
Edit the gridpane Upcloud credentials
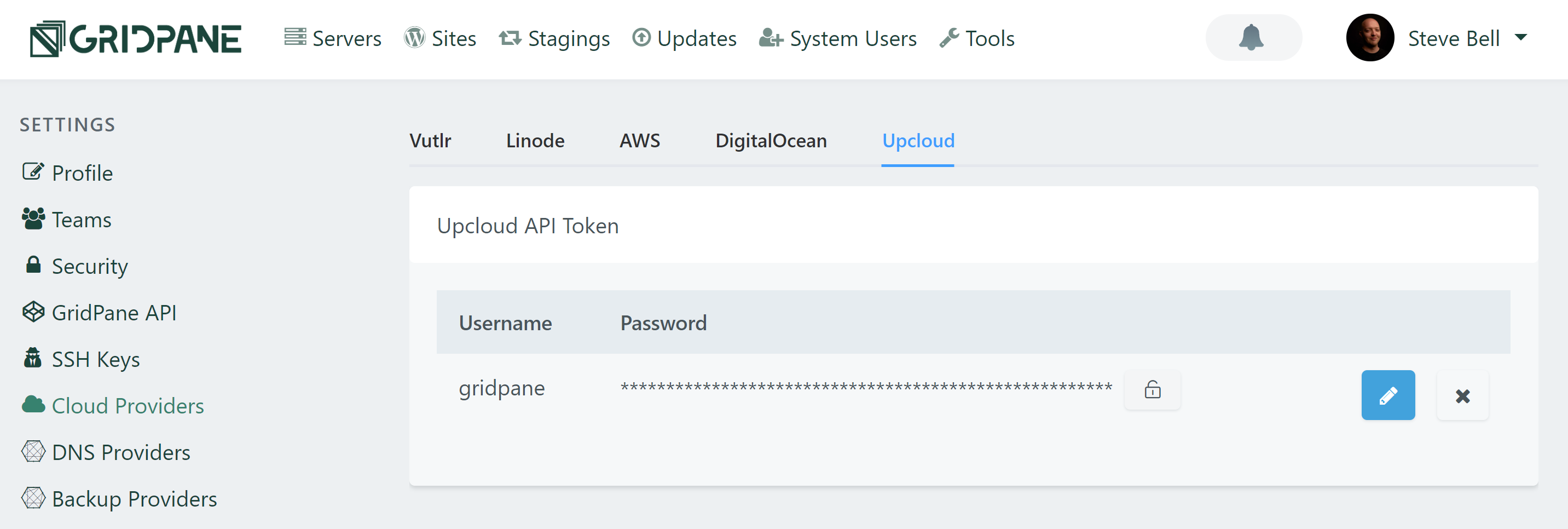click(1388, 395)
